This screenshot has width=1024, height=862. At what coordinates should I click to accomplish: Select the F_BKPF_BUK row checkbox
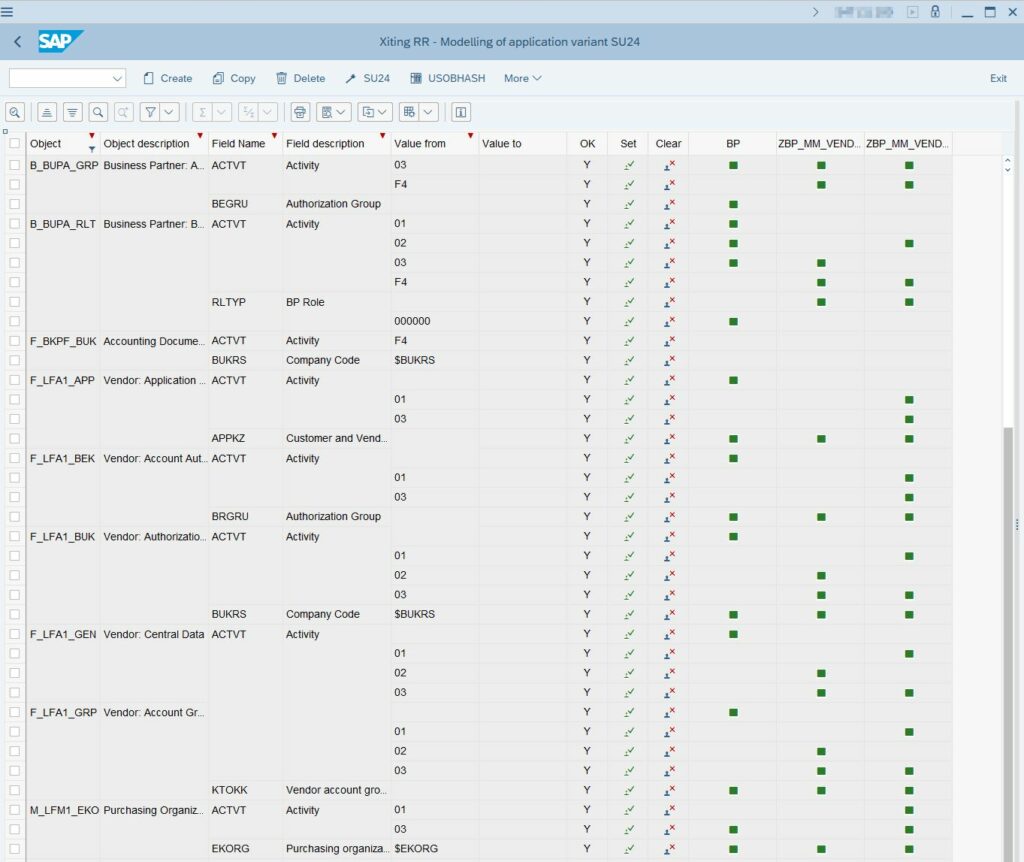point(14,341)
